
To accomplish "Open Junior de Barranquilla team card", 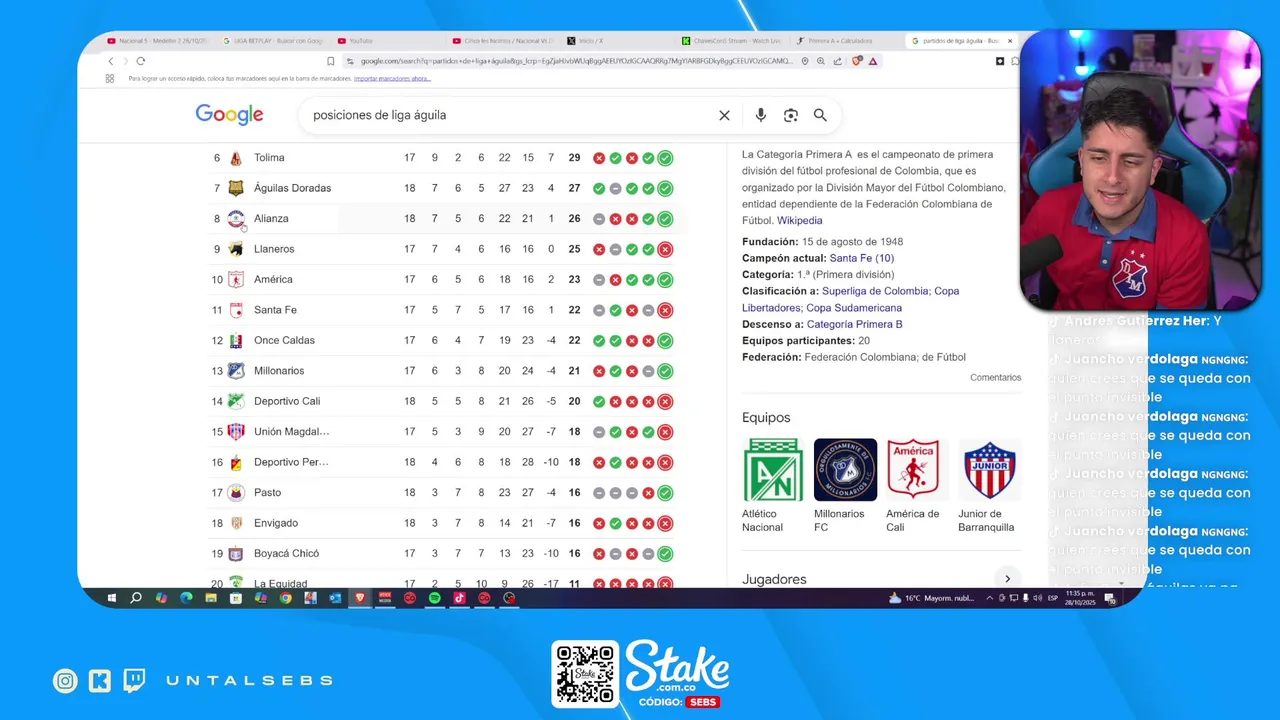I will click(989, 486).
